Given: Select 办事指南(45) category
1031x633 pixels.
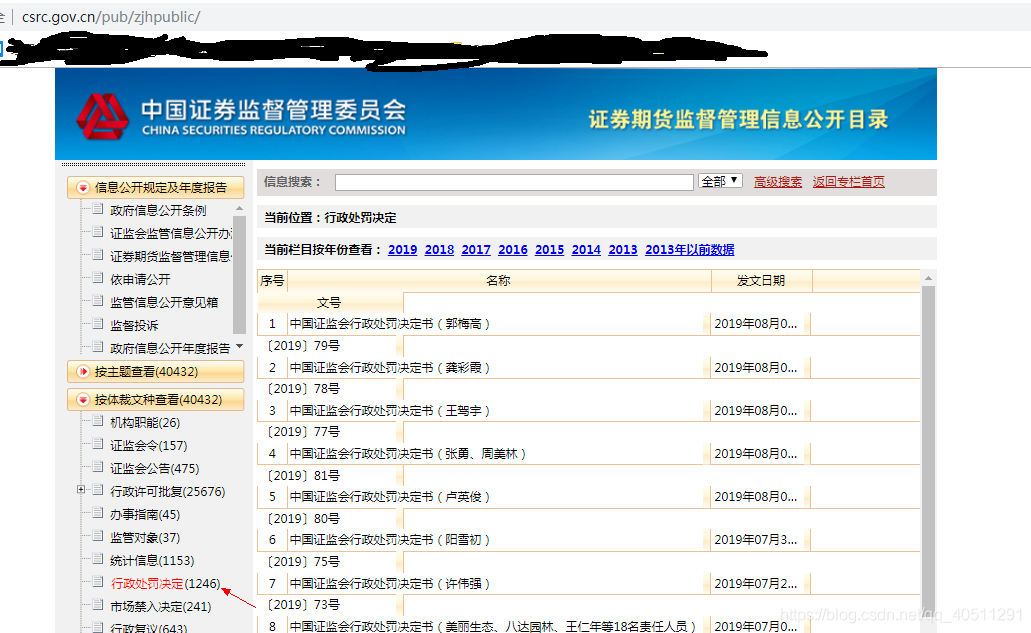Looking at the screenshot, I should click(145, 515).
